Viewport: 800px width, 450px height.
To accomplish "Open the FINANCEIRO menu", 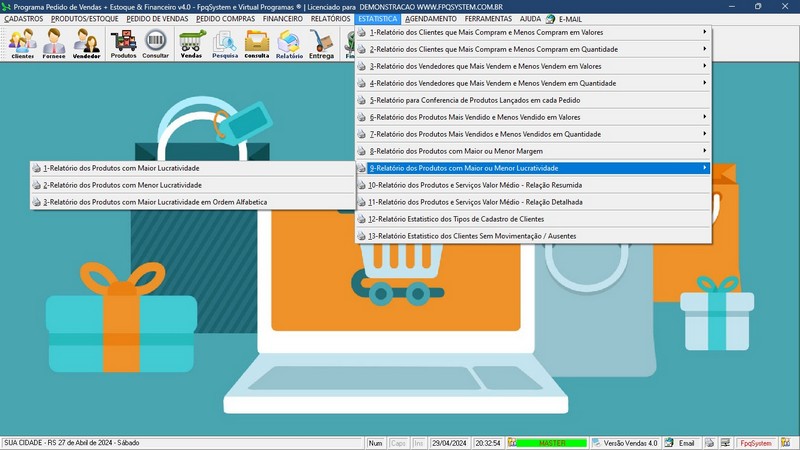I will 283,19.
